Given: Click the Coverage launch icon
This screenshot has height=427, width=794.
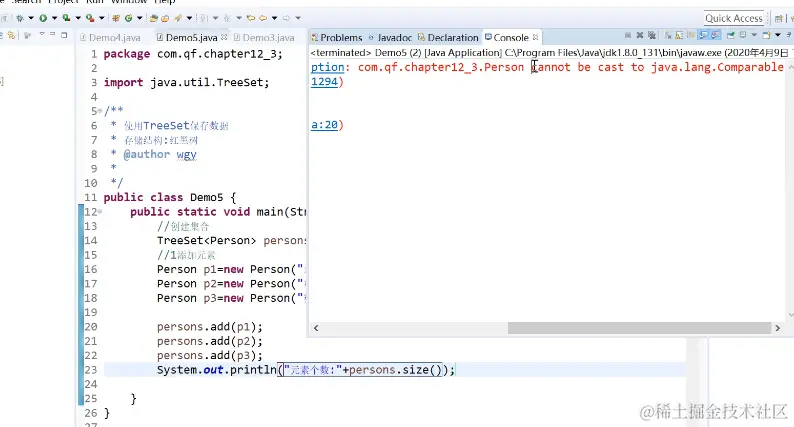Looking at the screenshot, I should click(x=66, y=18).
